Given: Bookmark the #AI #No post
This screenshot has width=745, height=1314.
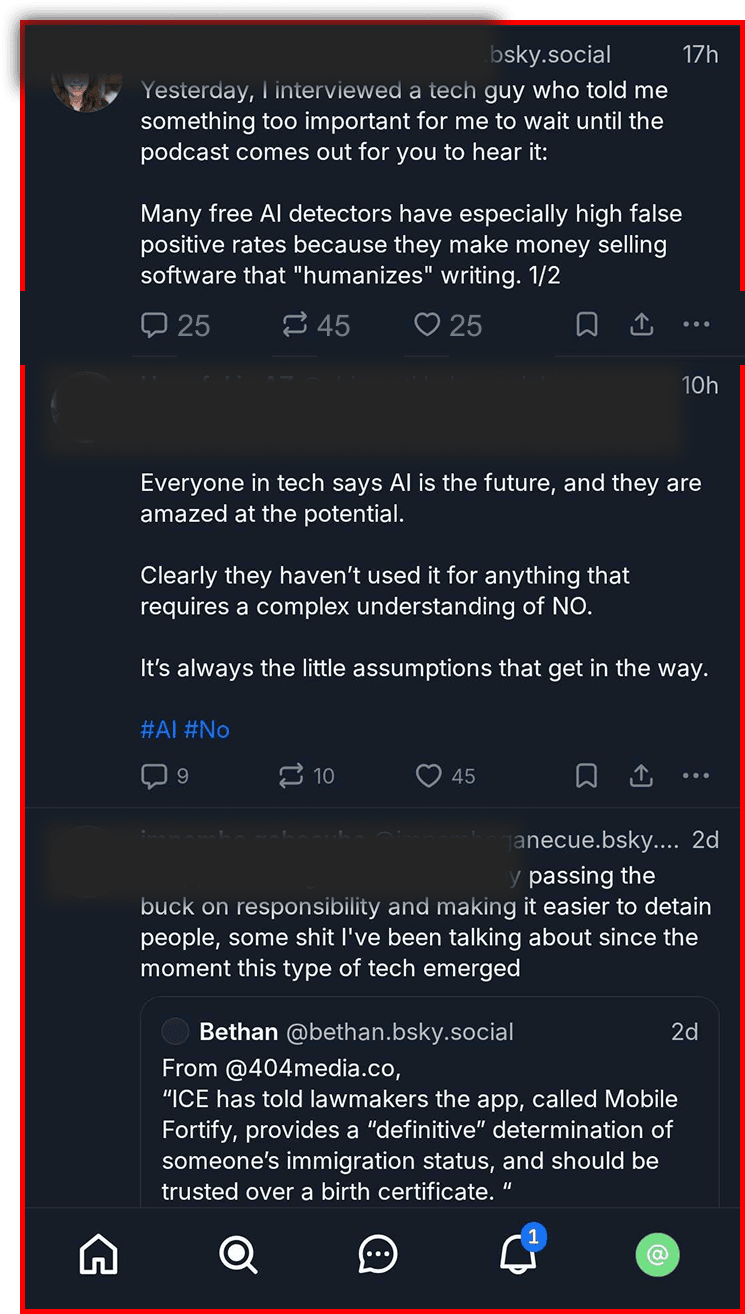Looking at the screenshot, I should (587, 776).
